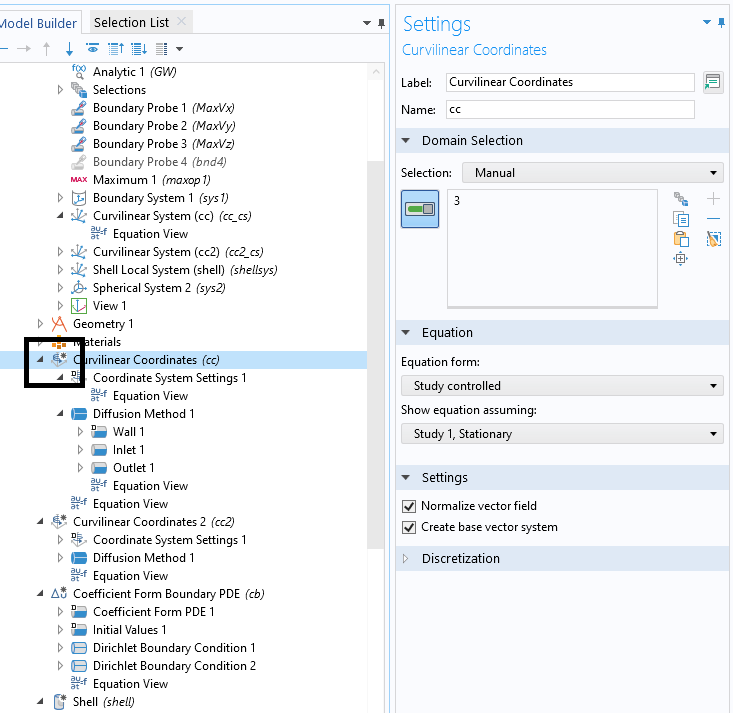Click the Clear Selection broom icon
This screenshot has height=713, width=733.
pyautogui.click(x=713, y=239)
